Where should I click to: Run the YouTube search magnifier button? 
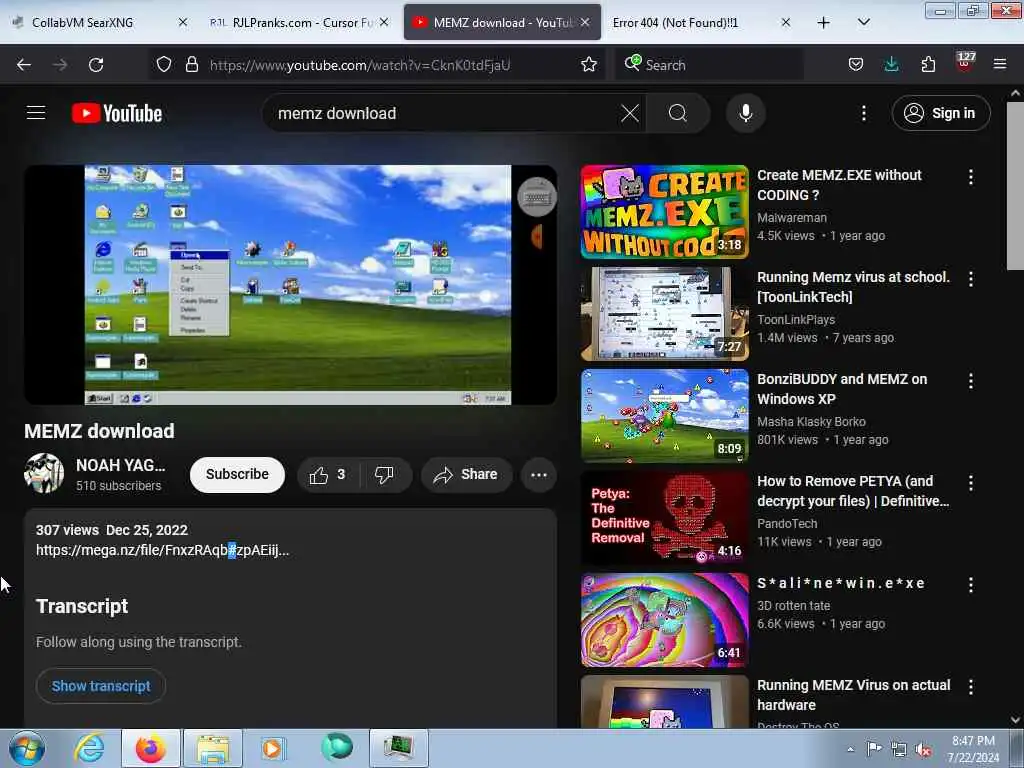pos(678,113)
